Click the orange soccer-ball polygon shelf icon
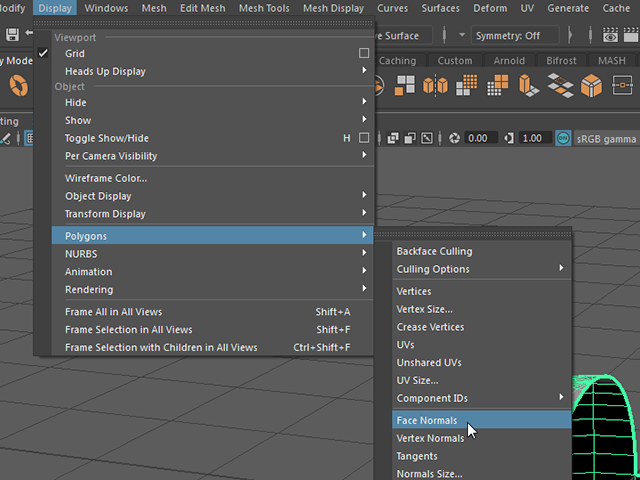This screenshot has width=640, height=480. pos(19,86)
